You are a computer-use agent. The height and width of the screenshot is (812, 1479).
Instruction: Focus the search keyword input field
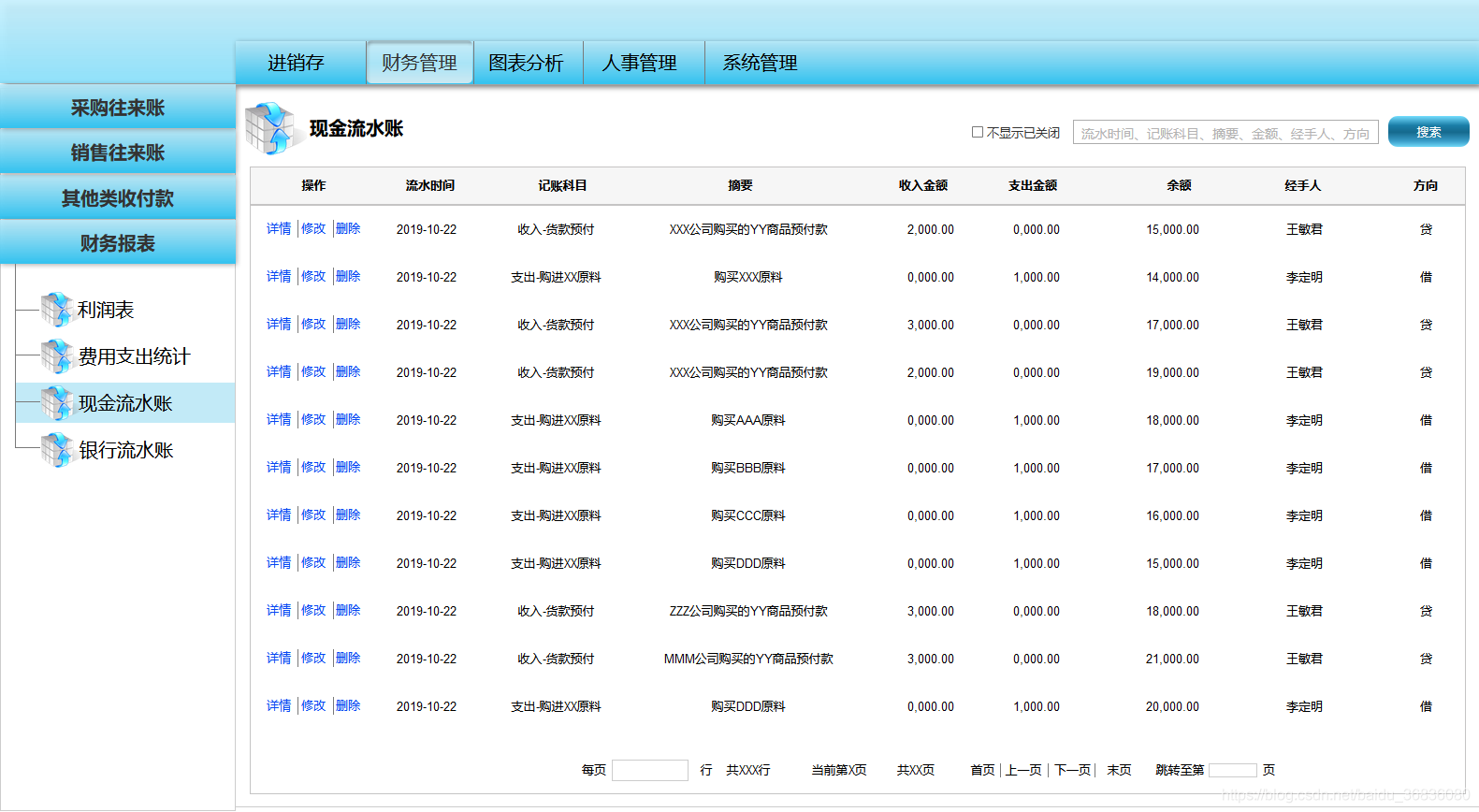point(1225,133)
